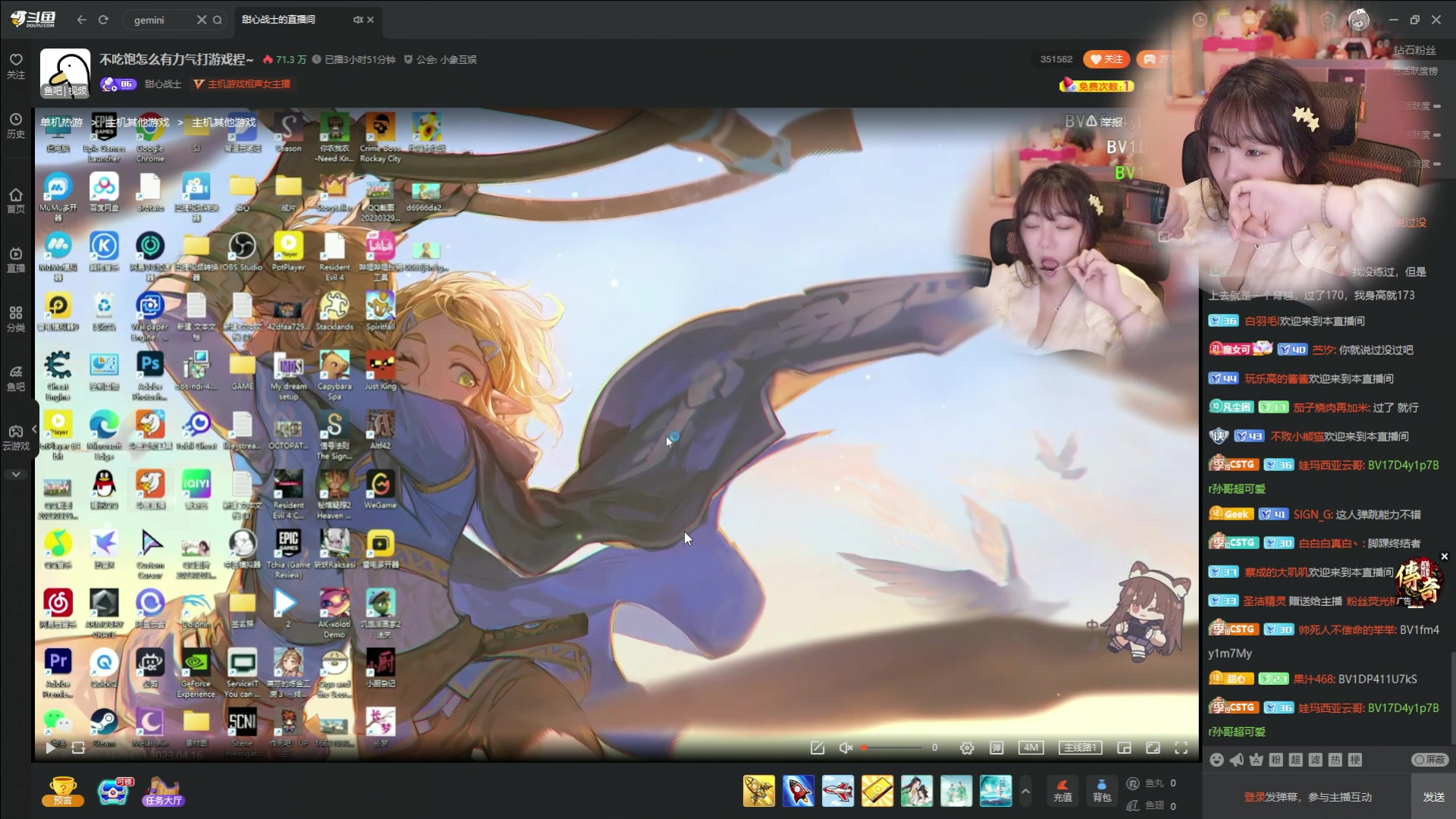Open the 单机热游 breadcrumb
1456x819 pixels.
tap(61, 122)
